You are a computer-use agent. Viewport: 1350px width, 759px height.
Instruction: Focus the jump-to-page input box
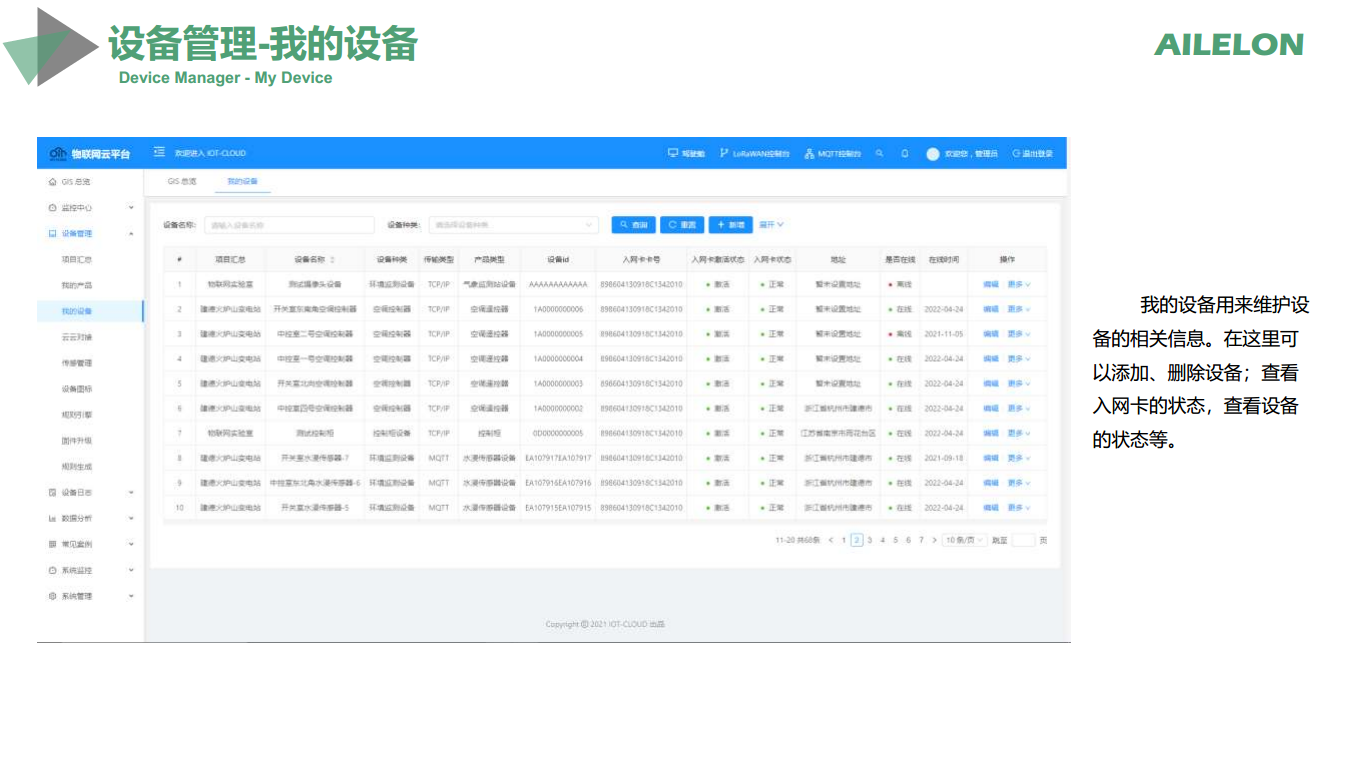tap(1023, 540)
